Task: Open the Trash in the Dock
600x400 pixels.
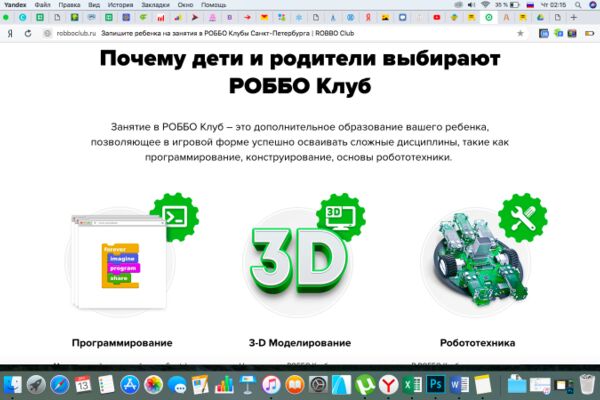Action: (587, 384)
